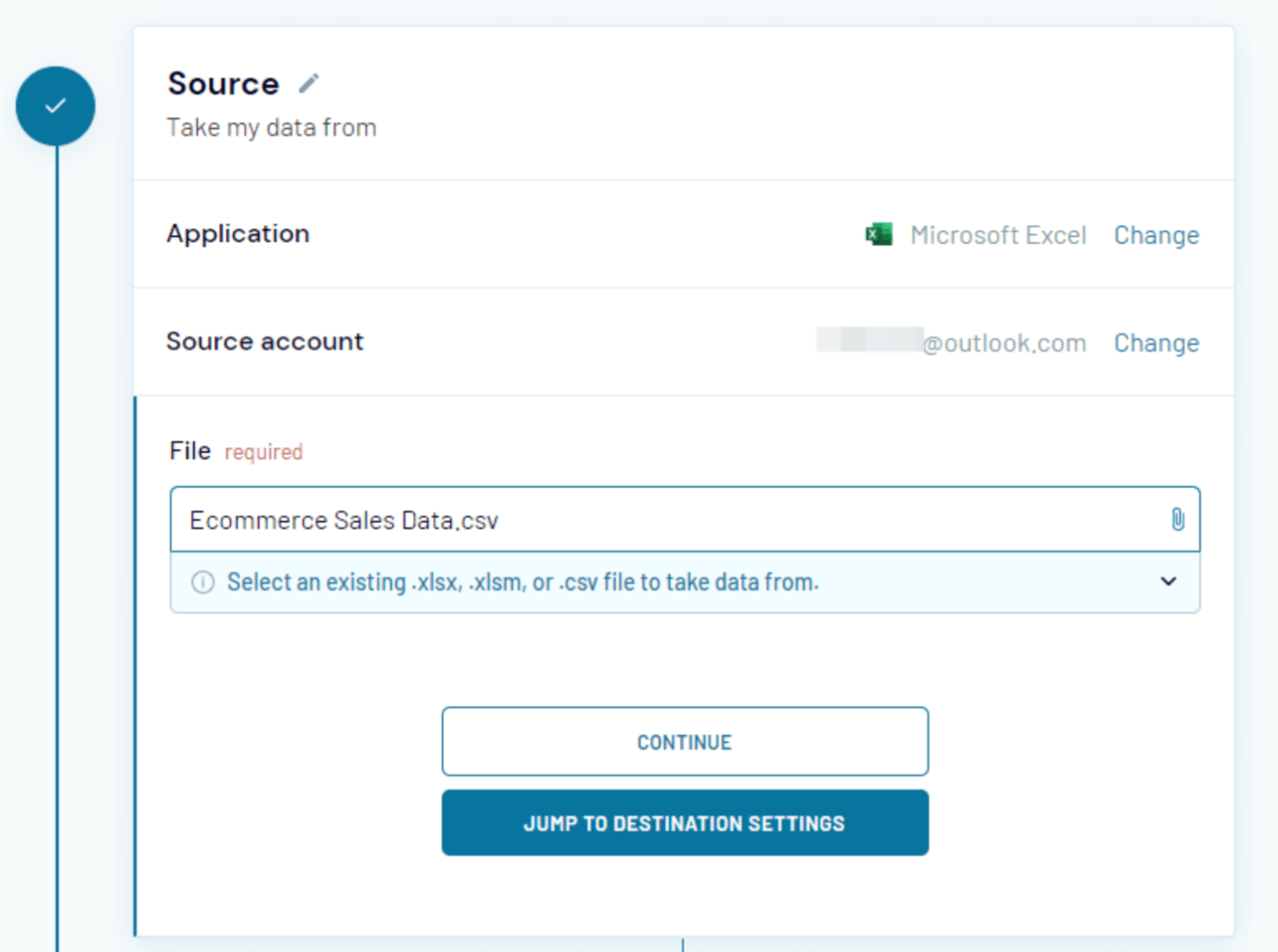Click Jump To Destination Settings

click(x=684, y=823)
